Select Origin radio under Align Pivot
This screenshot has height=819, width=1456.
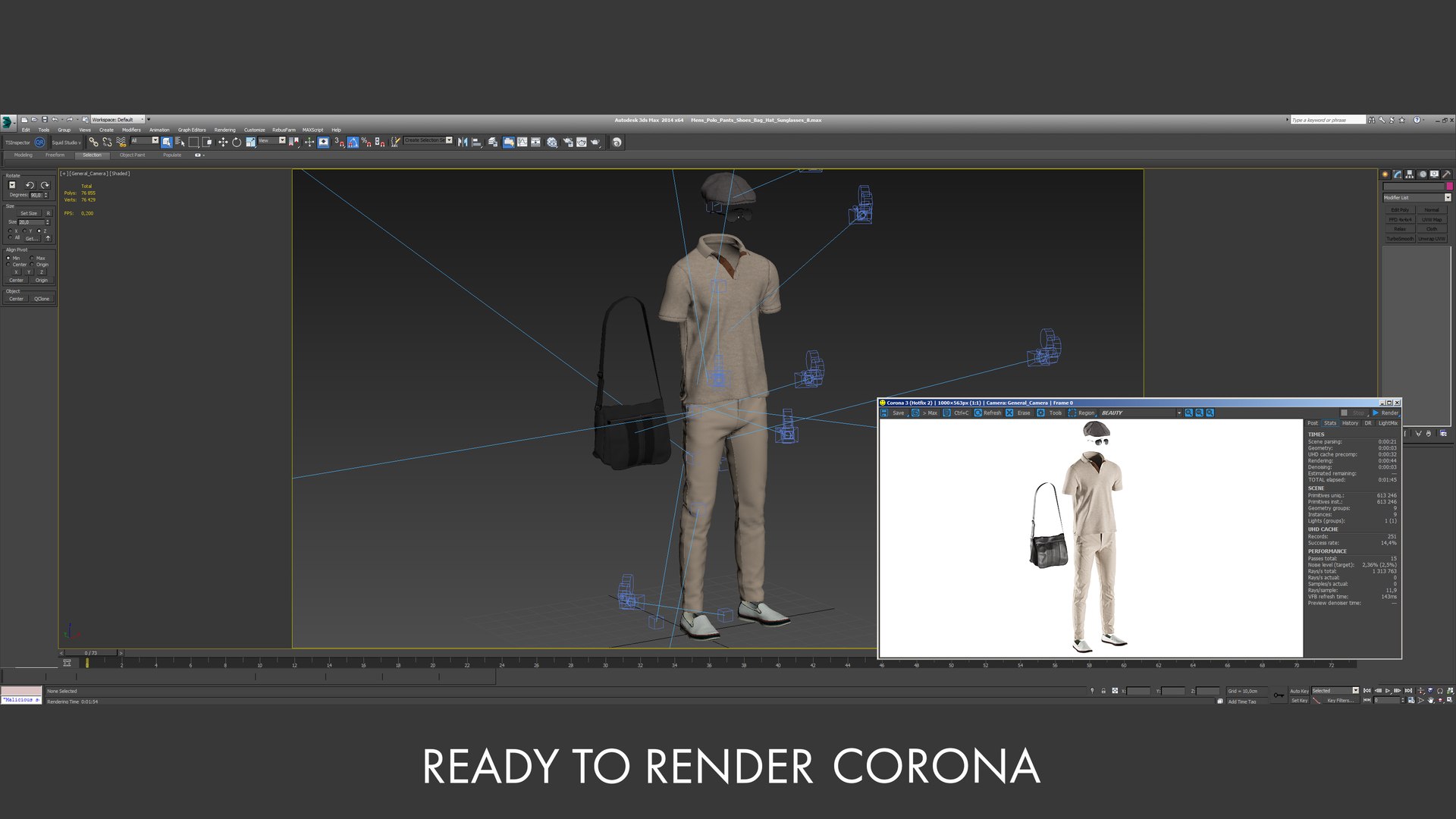pos(32,265)
